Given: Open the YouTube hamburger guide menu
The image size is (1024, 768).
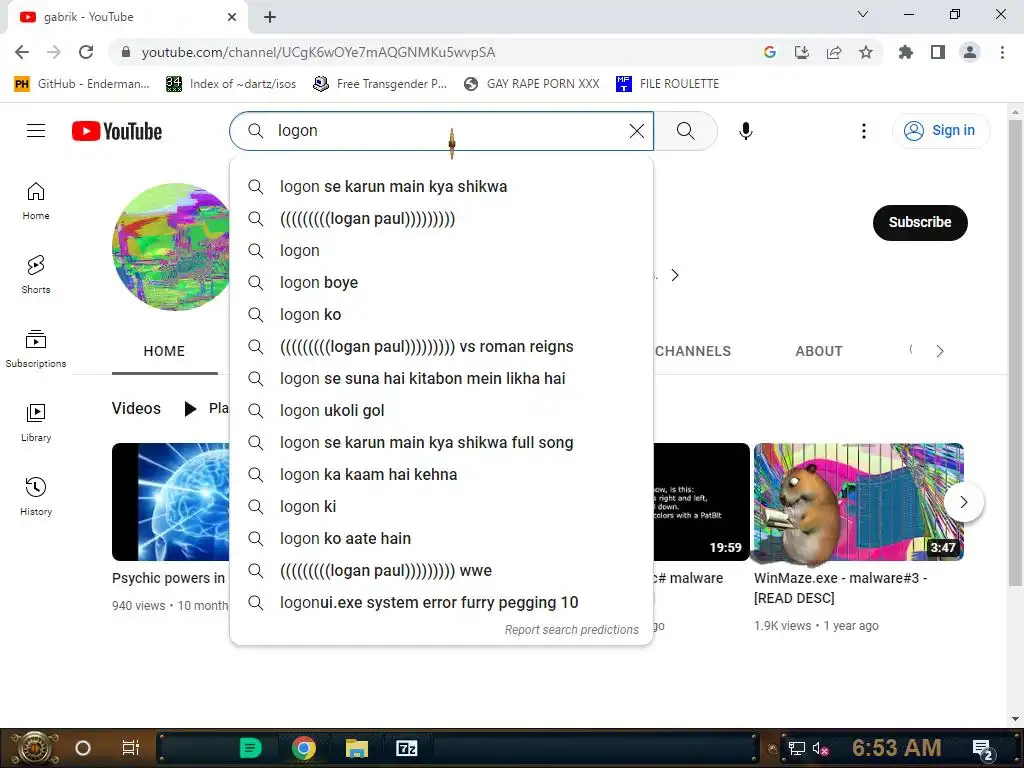Looking at the screenshot, I should 36,131.
